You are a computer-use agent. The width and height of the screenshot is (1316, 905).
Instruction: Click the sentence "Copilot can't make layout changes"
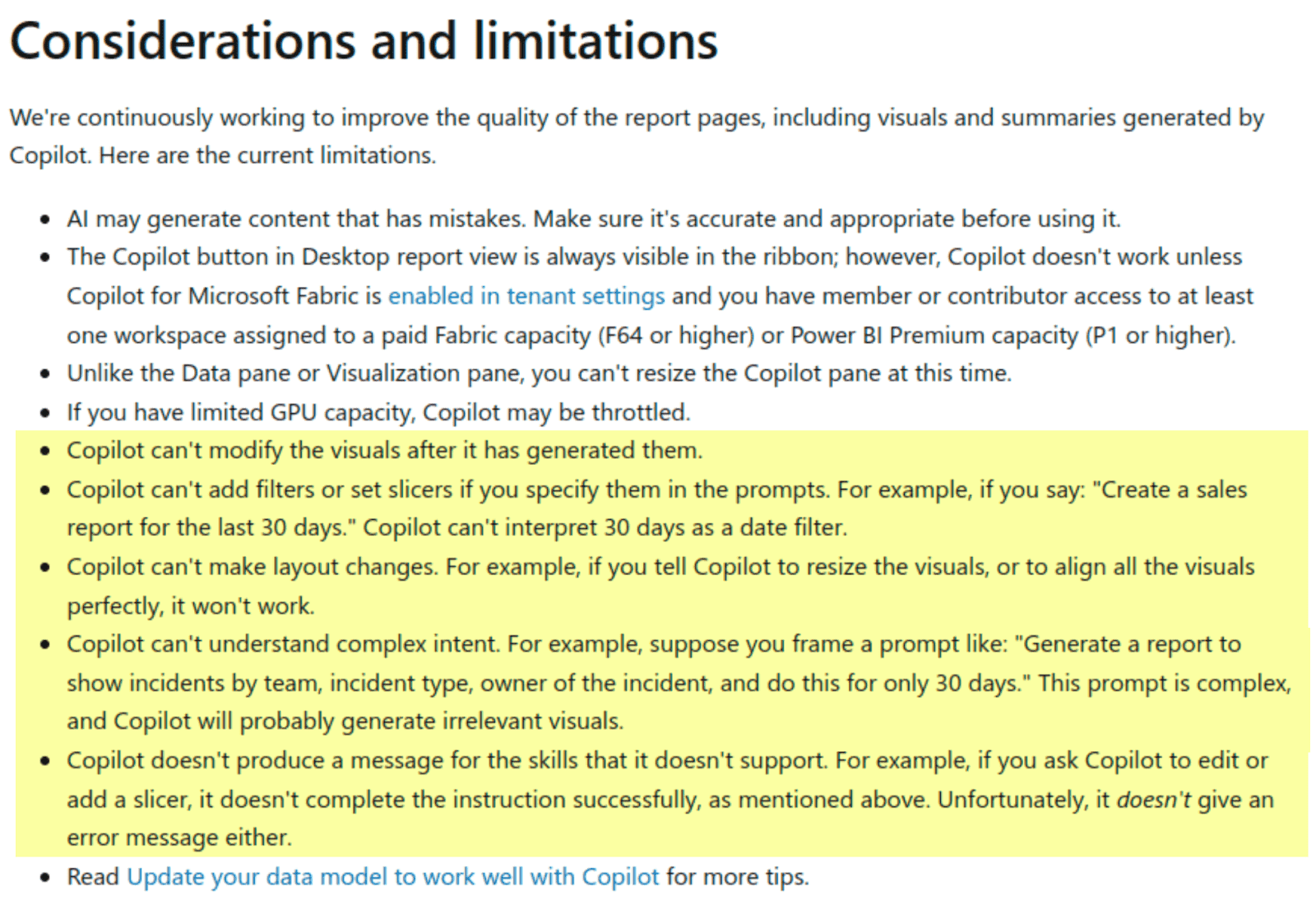pyautogui.click(x=252, y=567)
